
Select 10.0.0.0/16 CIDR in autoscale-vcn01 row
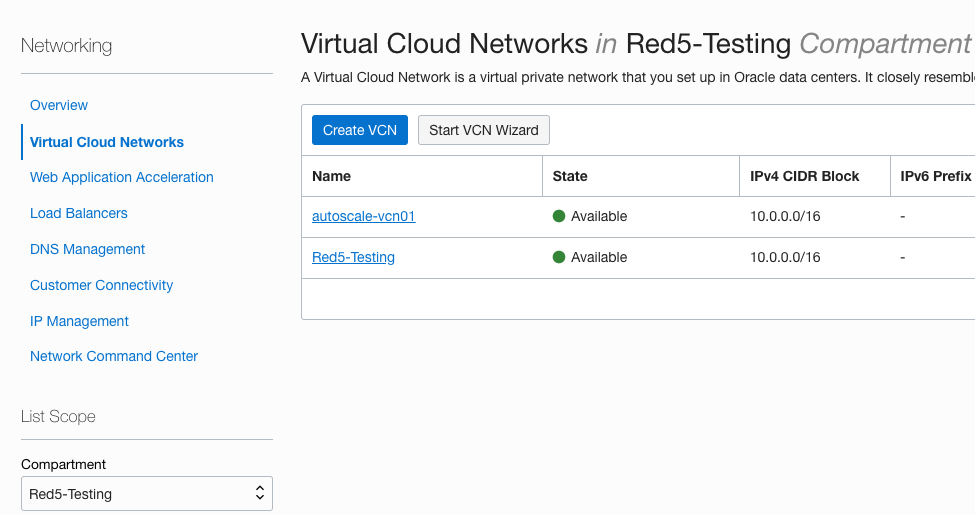pos(785,216)
